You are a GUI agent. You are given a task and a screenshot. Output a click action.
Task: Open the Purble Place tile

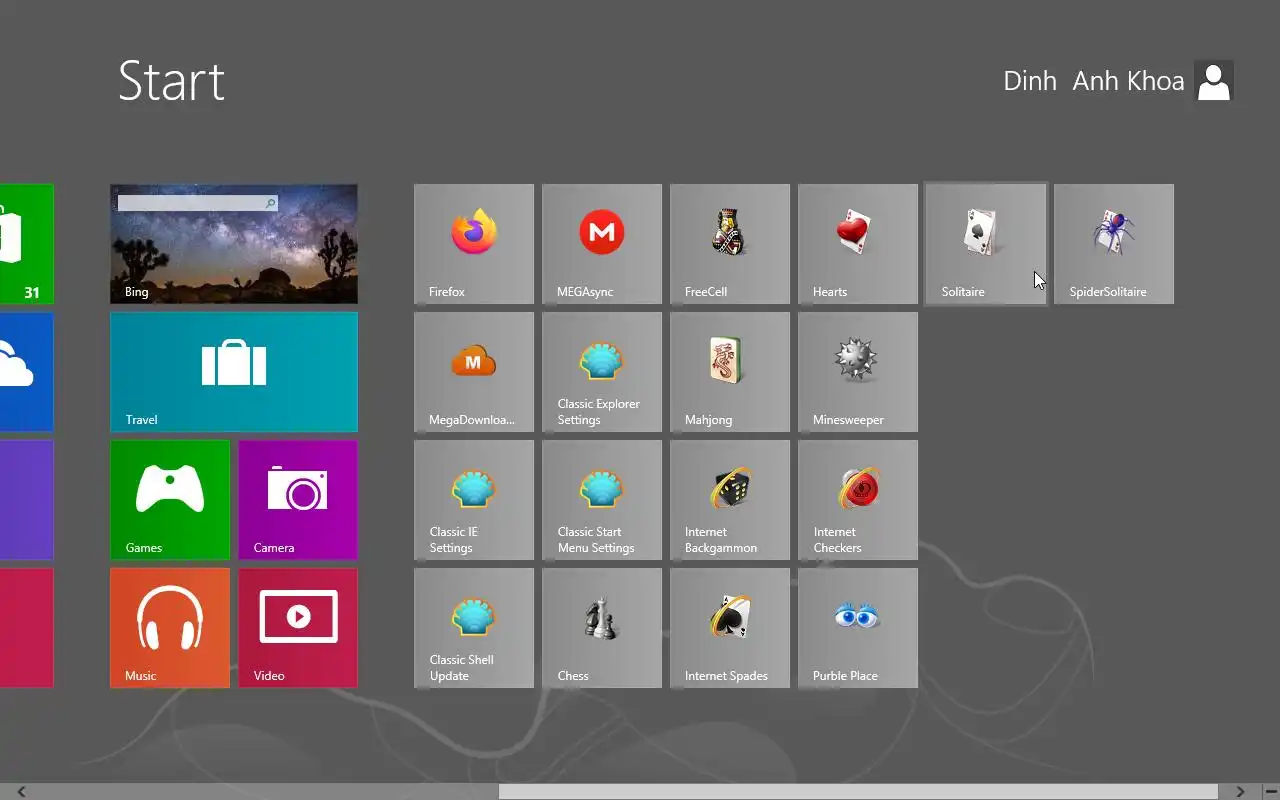pyautogui.click(x=858, y=628)
